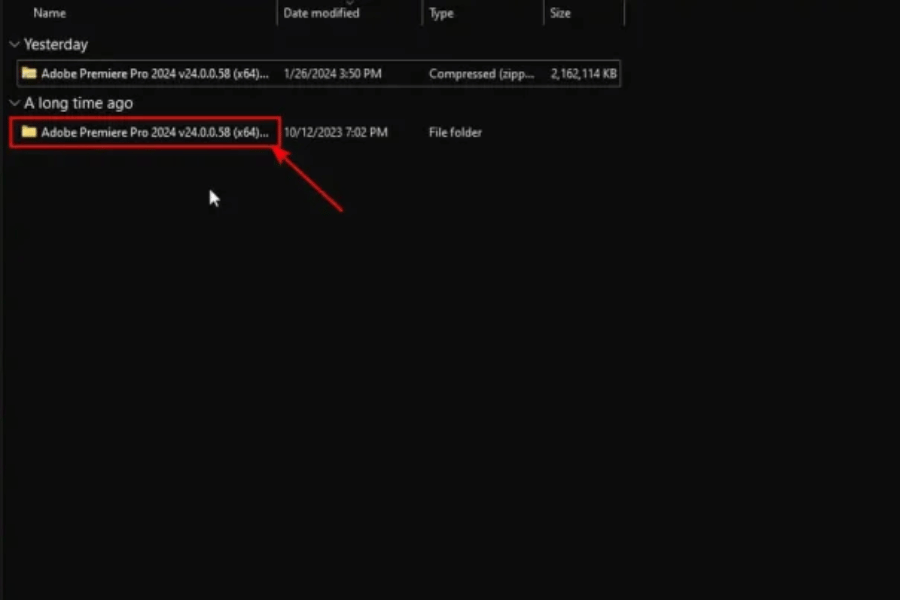Select the Adobe Premiere Pro 2024 folder name

[155, 132]
